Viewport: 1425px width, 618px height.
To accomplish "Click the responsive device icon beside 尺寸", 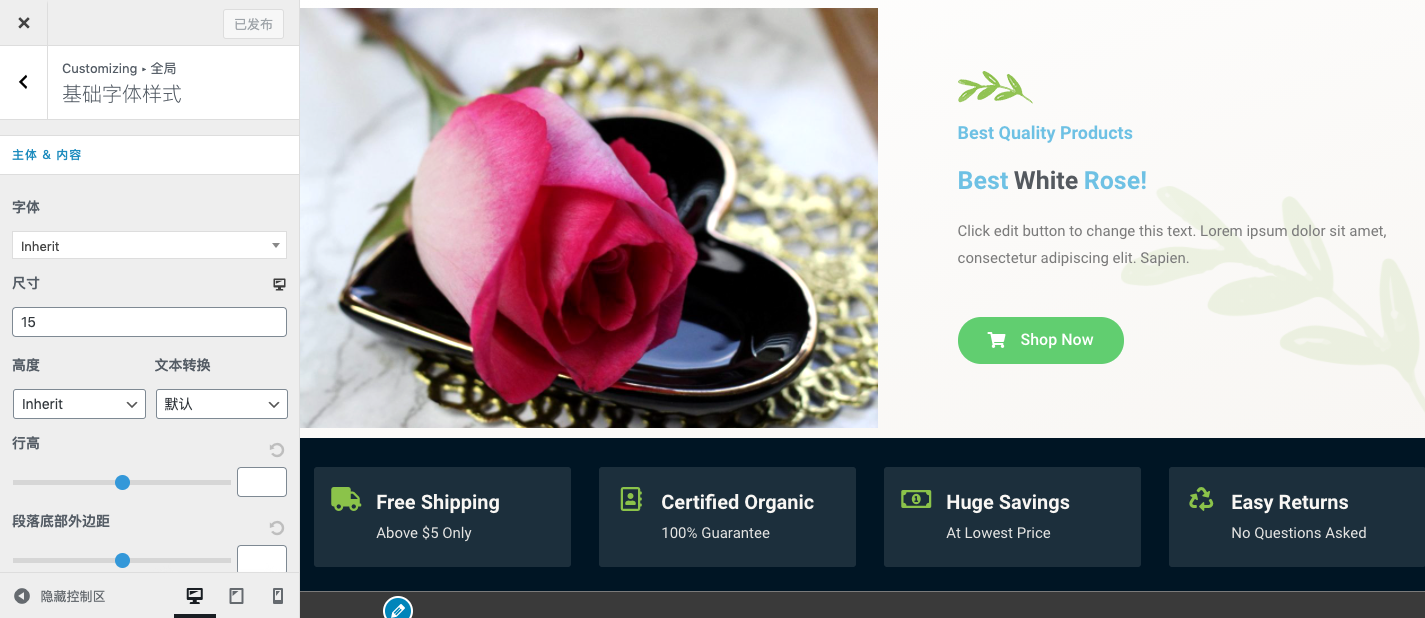I will 279,284.
